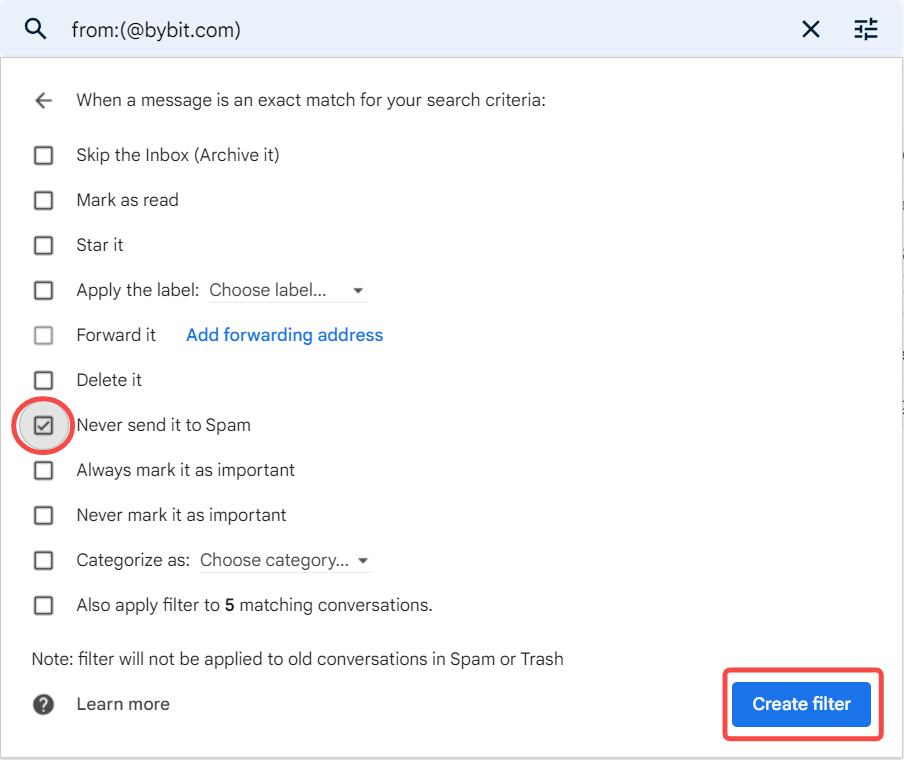Screen dimensions: 904x760
Task: Open the Choose label dropdown
Action: point(287,291)
